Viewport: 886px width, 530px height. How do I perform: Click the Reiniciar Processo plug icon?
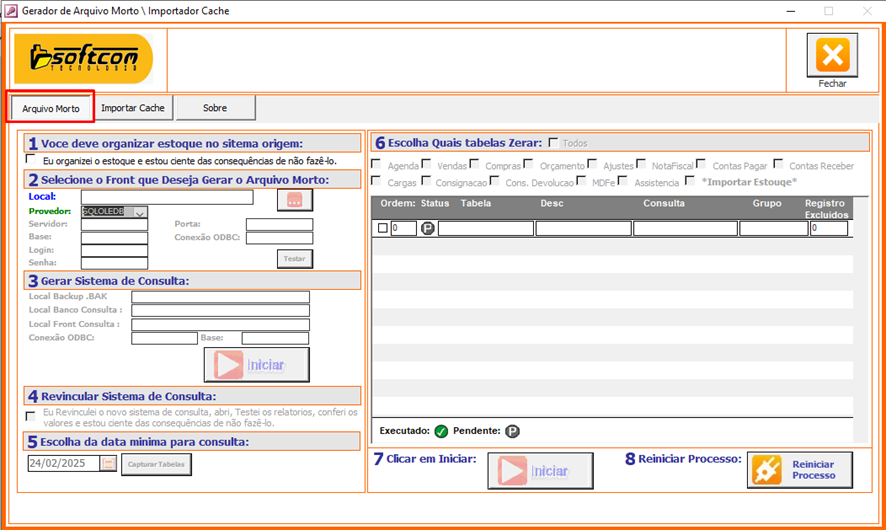[x=767, y=470]
